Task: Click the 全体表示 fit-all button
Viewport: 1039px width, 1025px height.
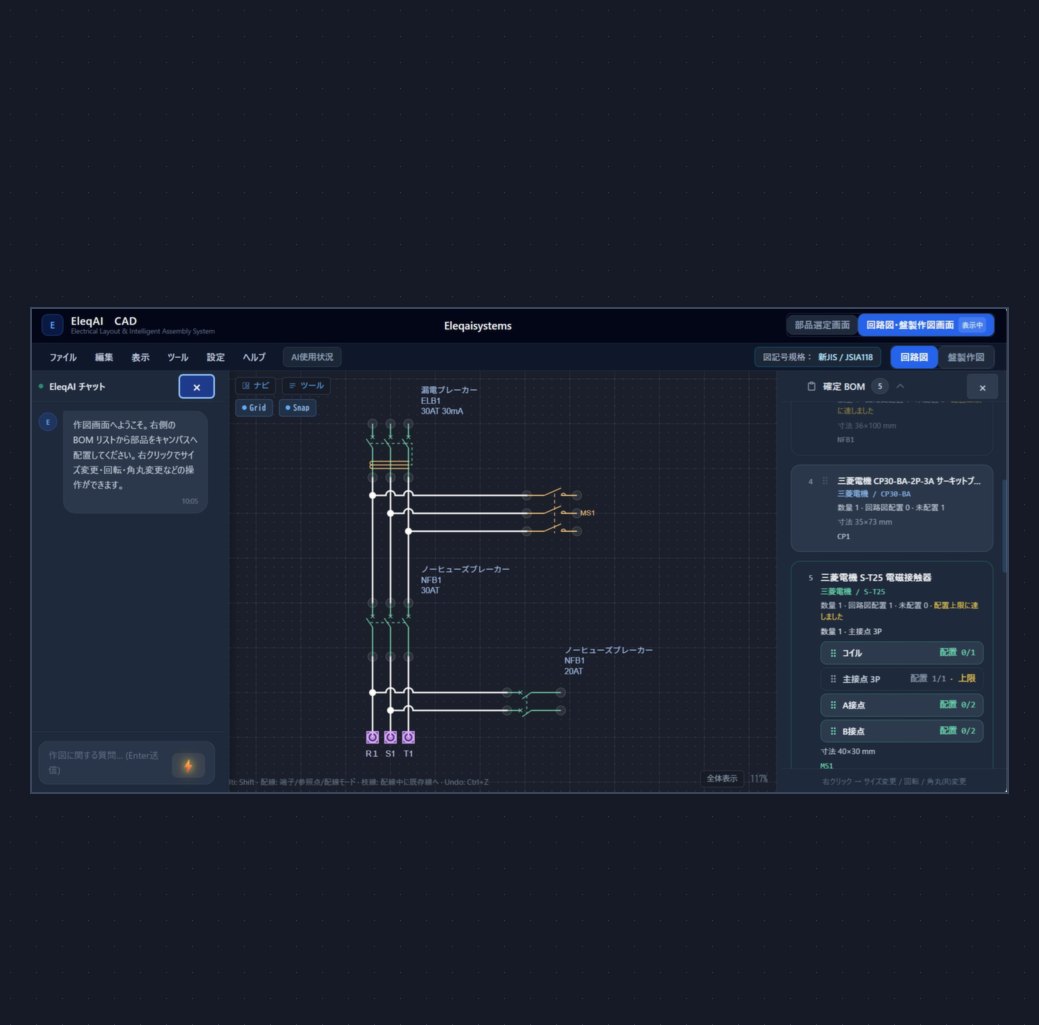Action: (722, 779)
